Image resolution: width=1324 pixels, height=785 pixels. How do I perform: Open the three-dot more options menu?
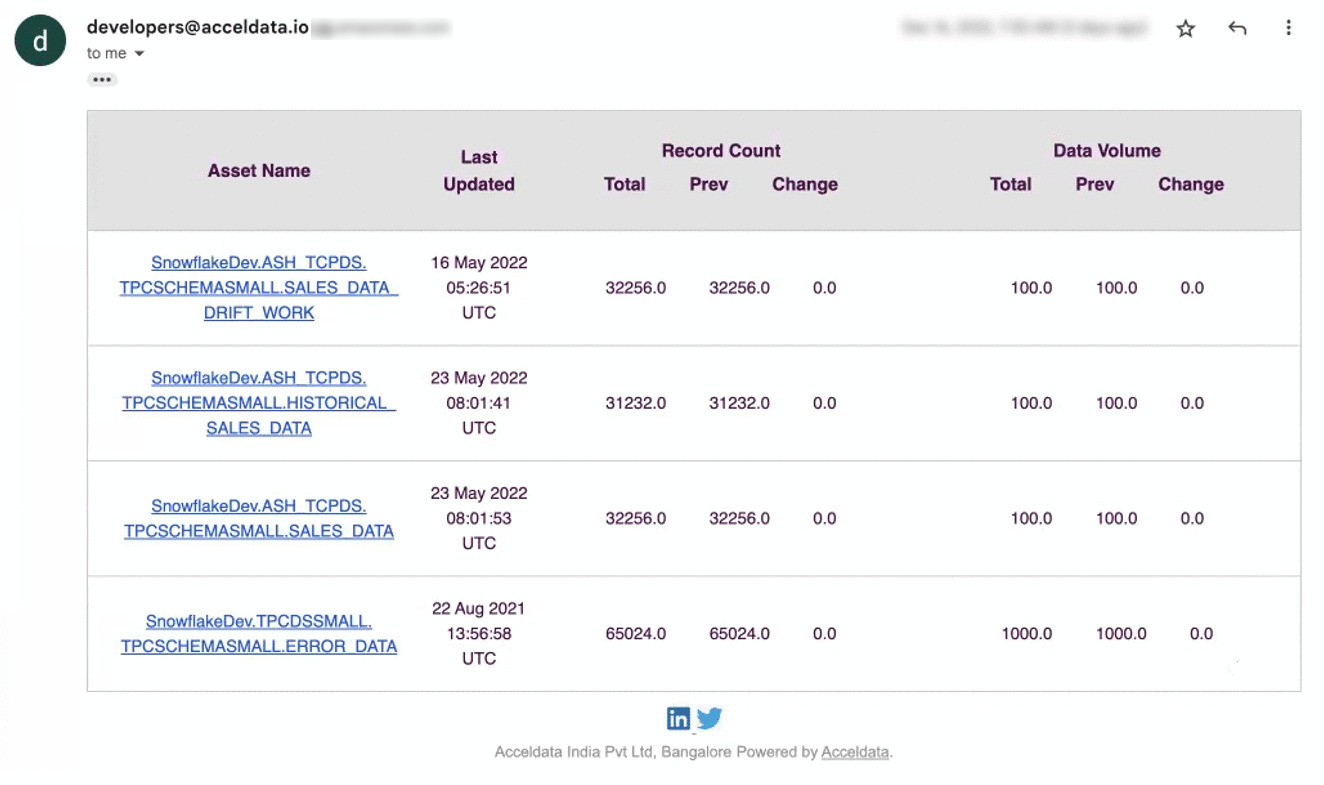(1288, 29)
